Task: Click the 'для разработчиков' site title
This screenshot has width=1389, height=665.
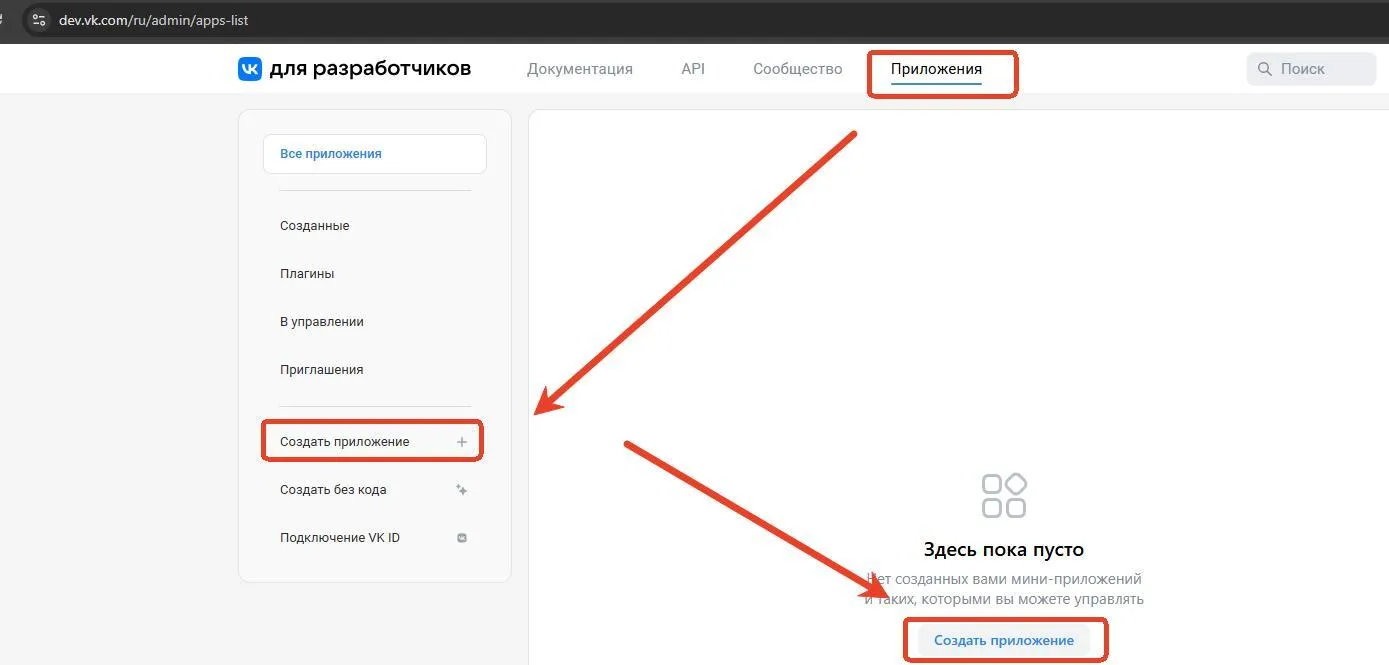Action: 370,69
